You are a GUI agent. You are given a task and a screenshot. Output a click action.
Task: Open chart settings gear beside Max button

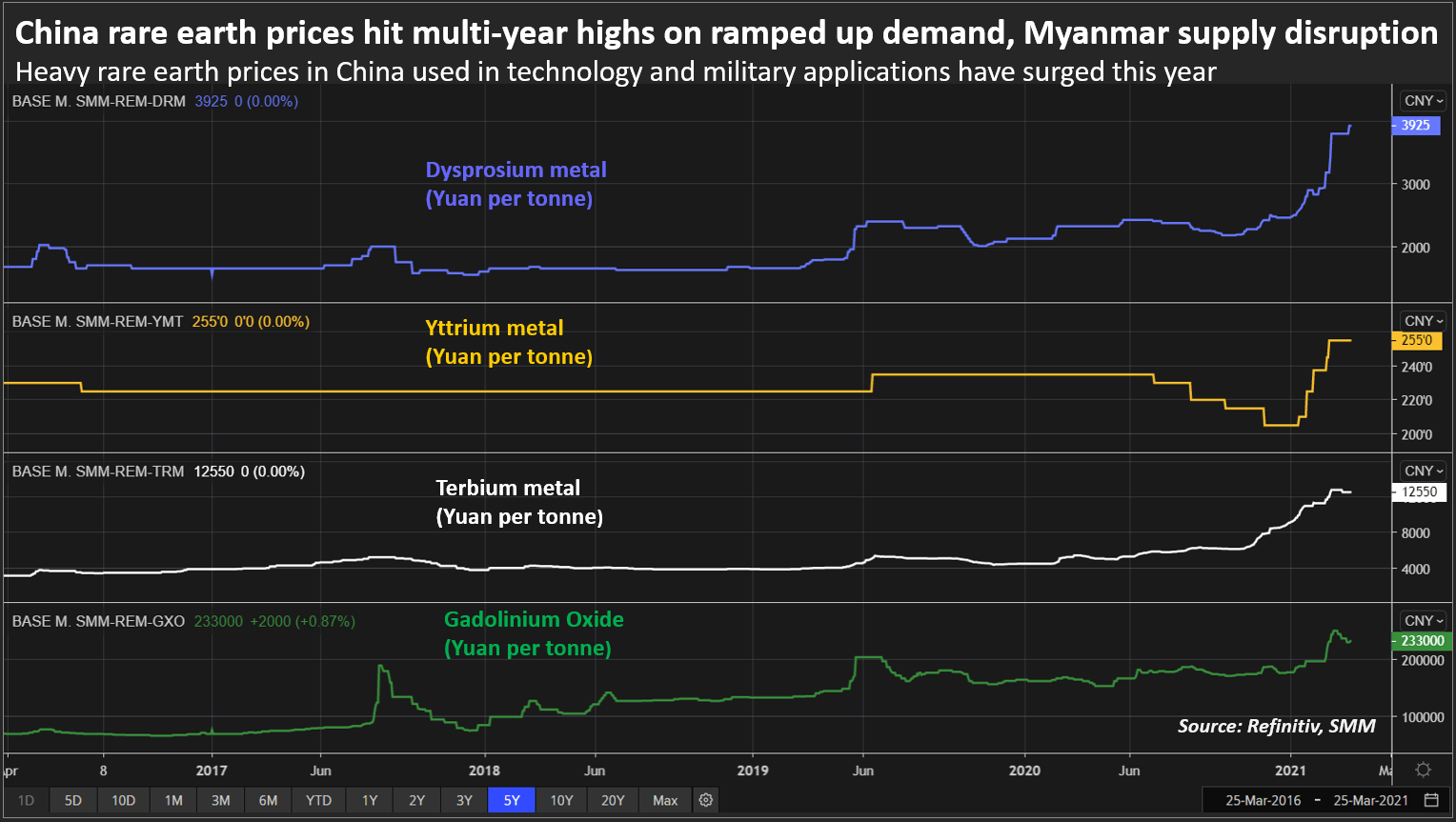point(706,800)
